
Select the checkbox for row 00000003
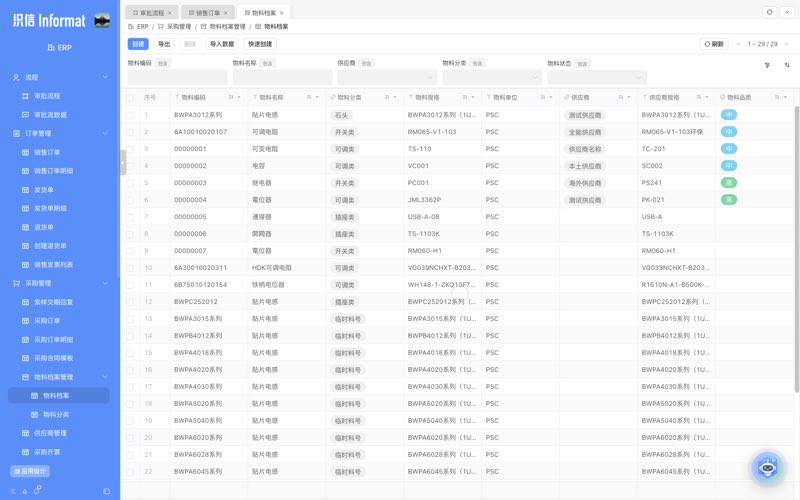(x=130, y=183)
